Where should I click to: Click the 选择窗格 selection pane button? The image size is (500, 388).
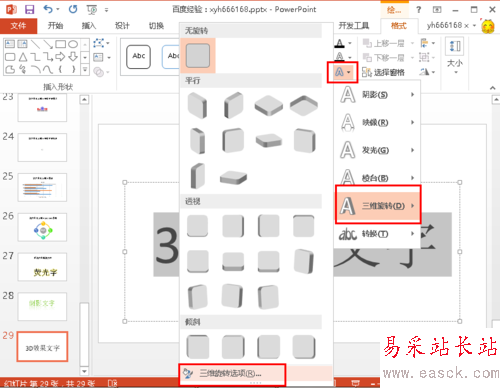point(383,72)
